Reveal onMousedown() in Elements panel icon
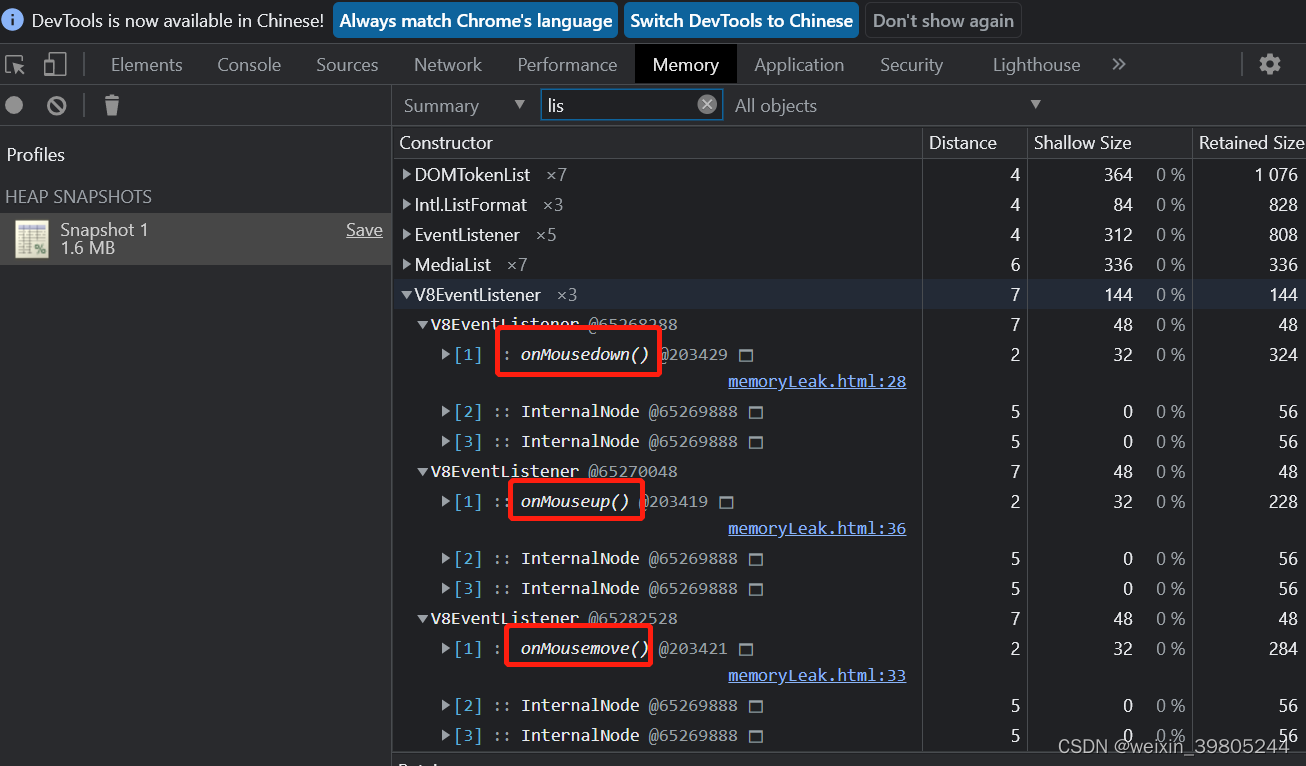Viewport: 1306px width, 766px height. pos(745,355)
